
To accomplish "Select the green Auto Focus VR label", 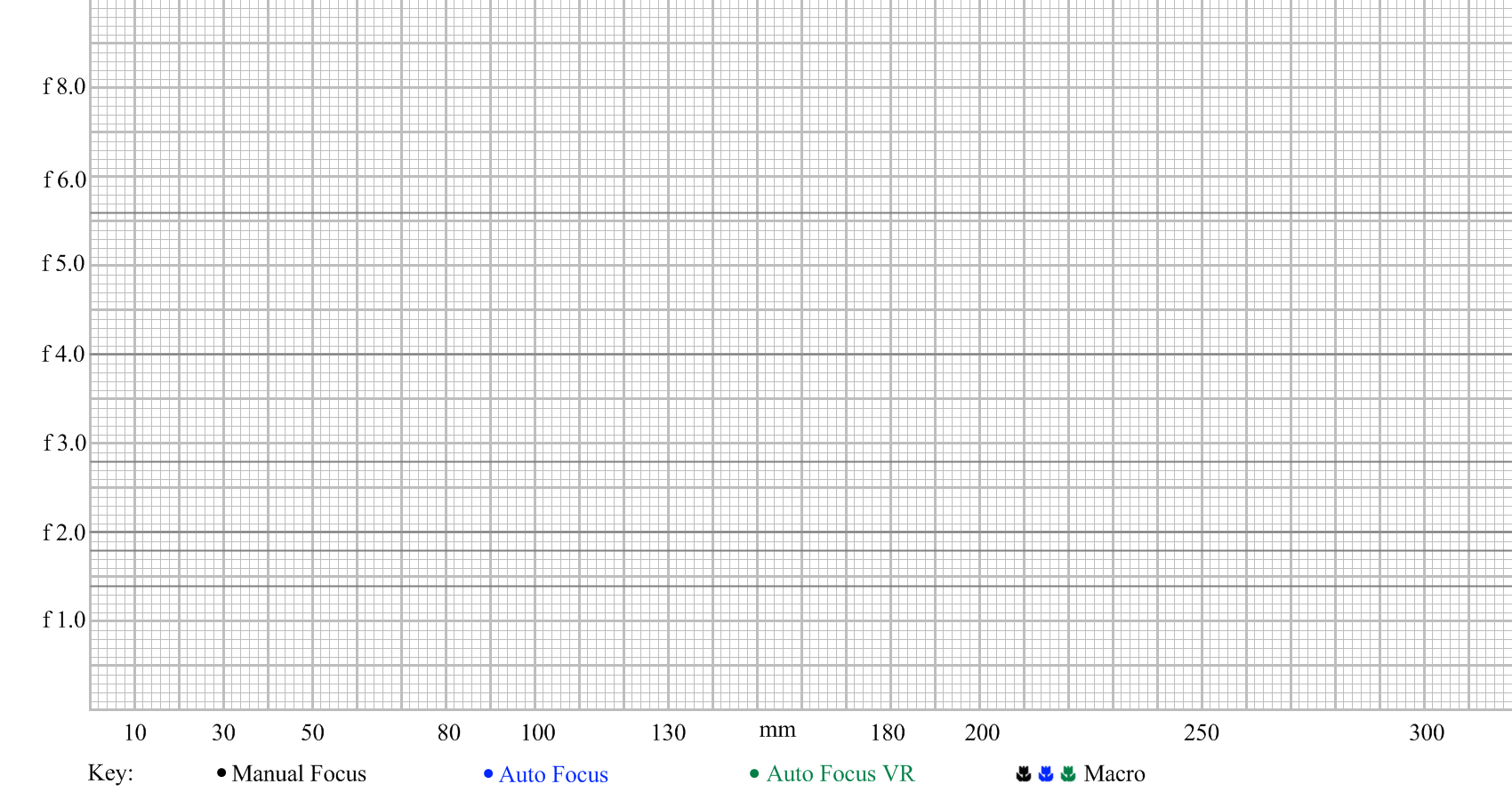I will 840,773.
